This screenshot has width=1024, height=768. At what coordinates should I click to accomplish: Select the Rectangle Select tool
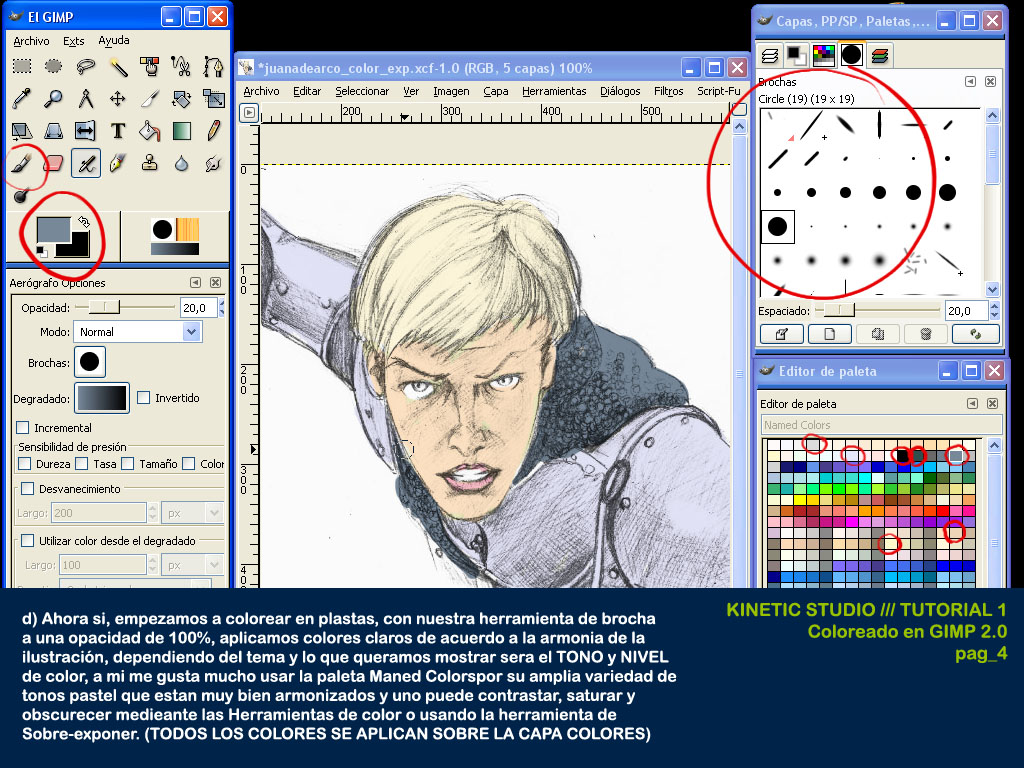point(22,66)
